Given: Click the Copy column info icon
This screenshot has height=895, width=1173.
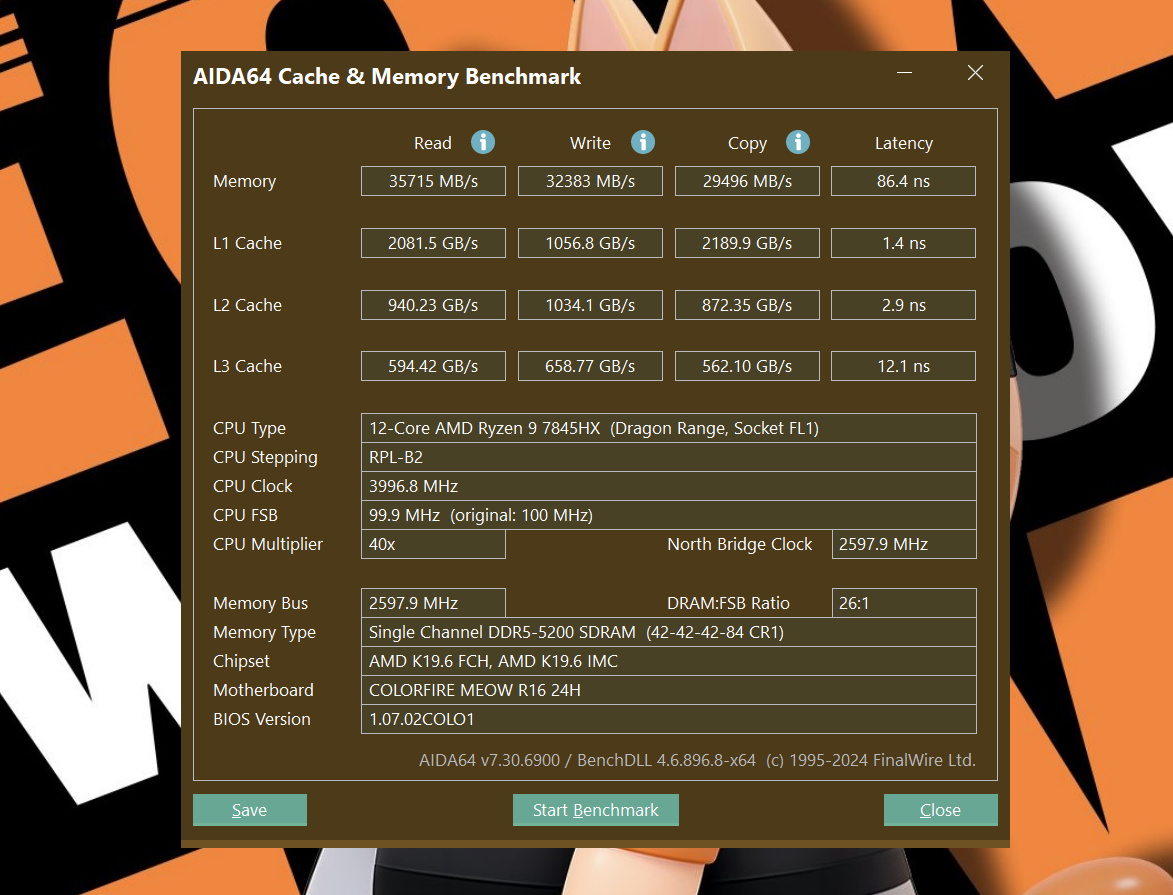Looking at the screenshot, I should click(x=797, y=142).
